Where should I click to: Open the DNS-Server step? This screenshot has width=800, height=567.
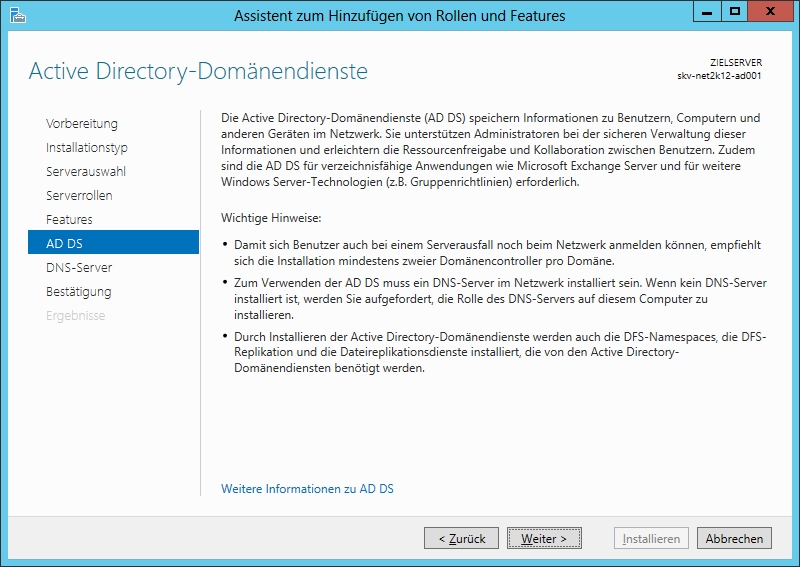tap(79, 268)
